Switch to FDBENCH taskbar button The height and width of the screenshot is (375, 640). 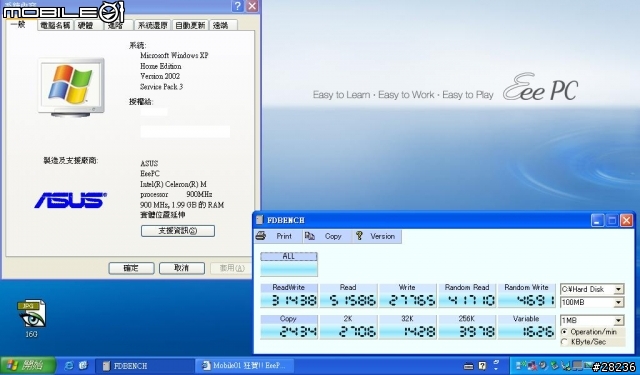144,366
